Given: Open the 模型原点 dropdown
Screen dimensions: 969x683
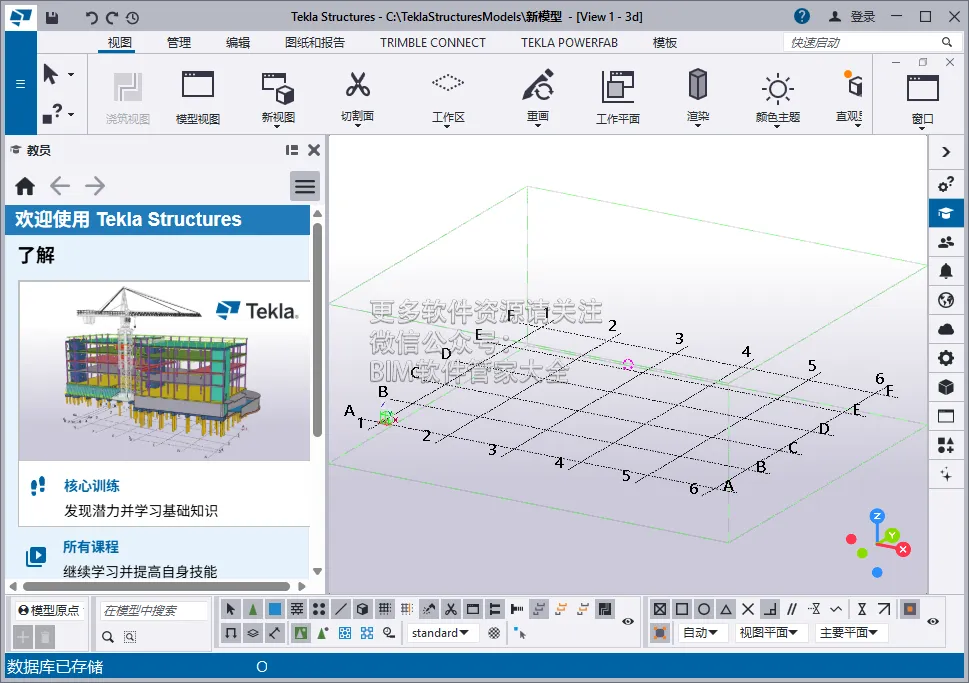Looking at the screenshot, I should [49, 611].
